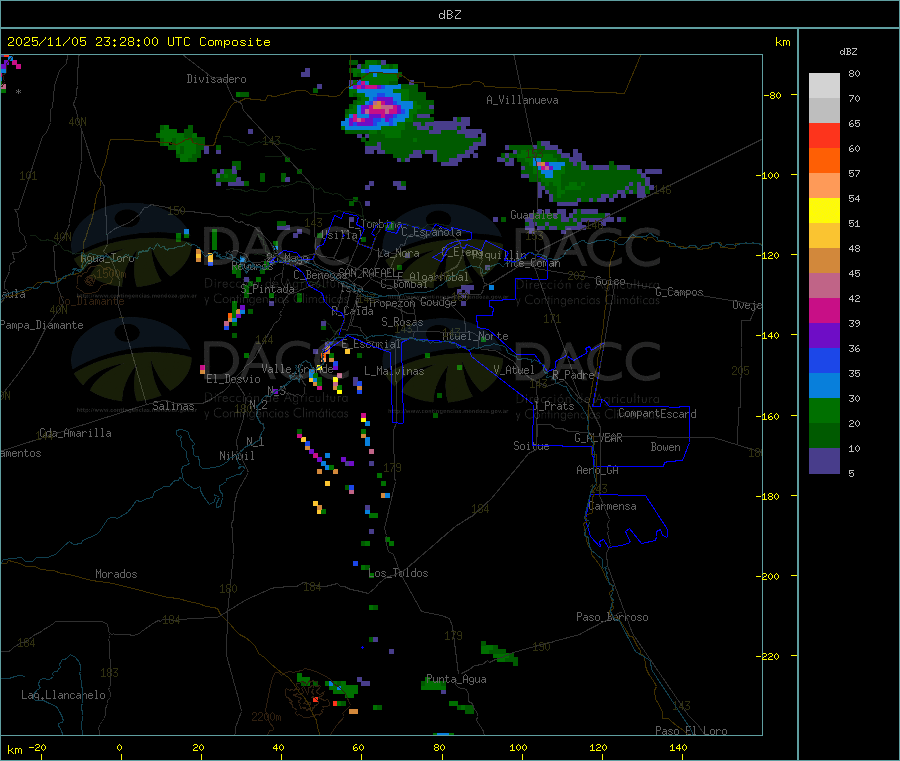The width and height of the screenshot is (900, 761).
Task: Click the Agua_Toro map label
Action: point(107,258)
